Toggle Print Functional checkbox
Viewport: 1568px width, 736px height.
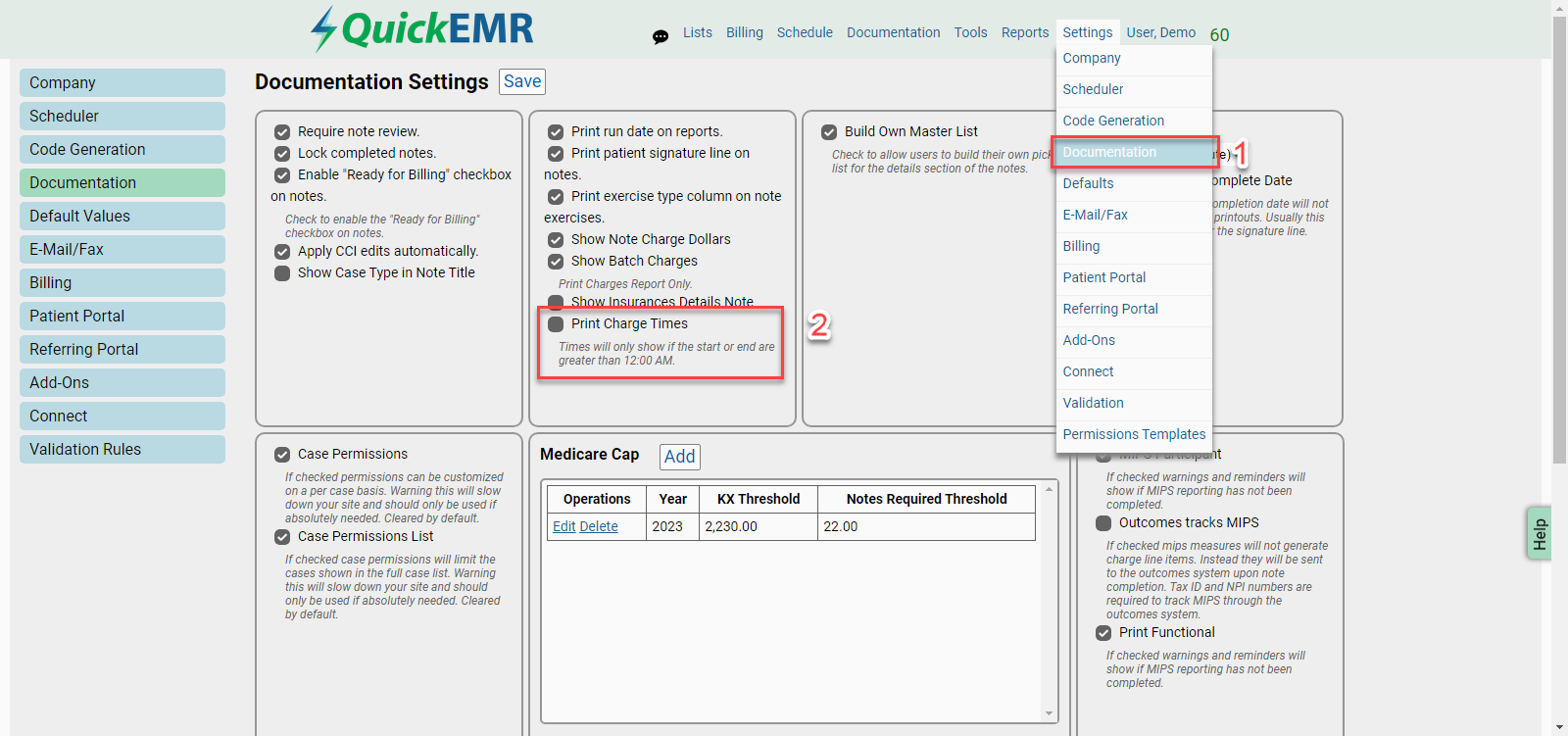[x=1103, y=633]
